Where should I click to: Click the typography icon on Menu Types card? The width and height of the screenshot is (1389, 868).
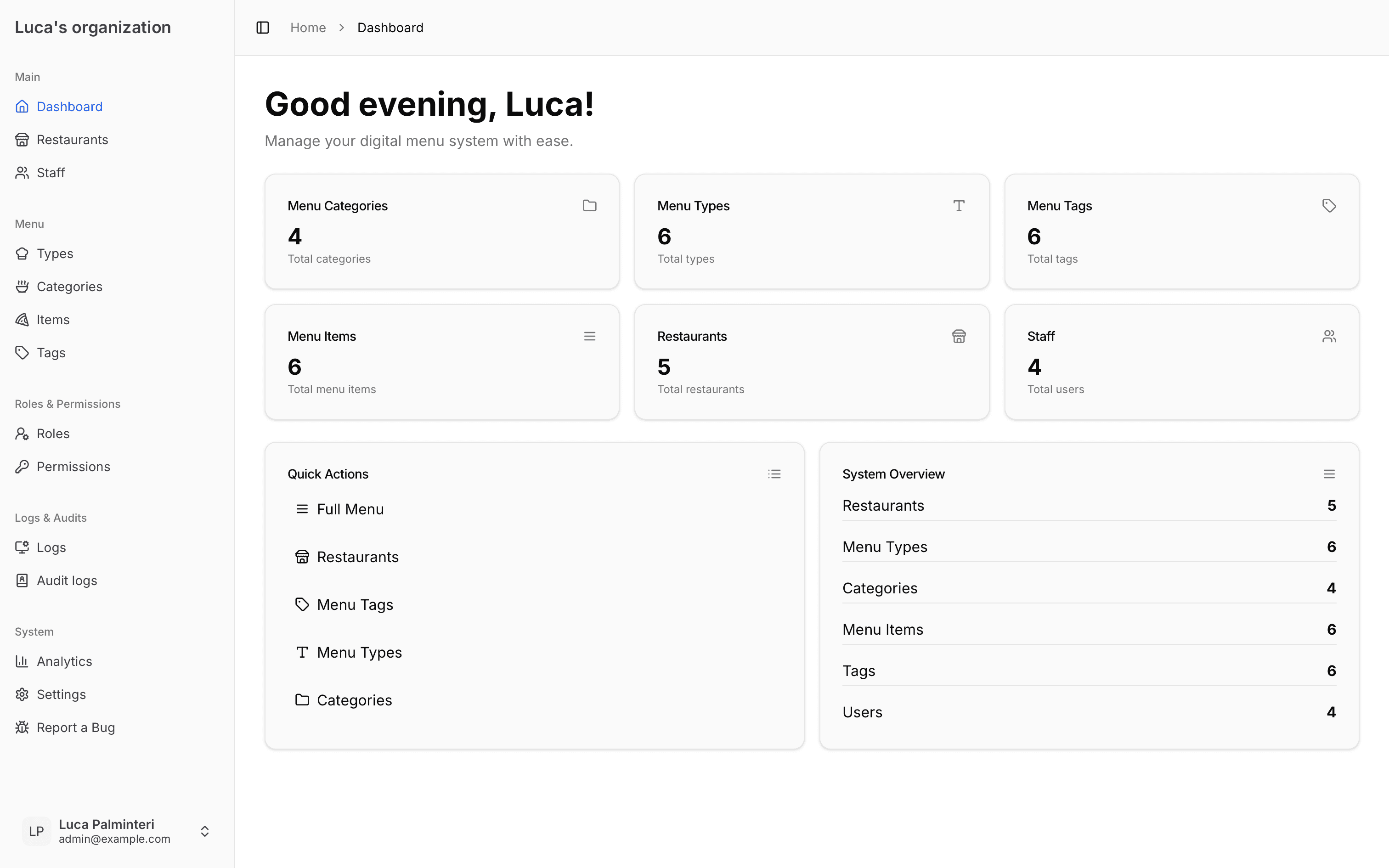click(x=959, y=206)
